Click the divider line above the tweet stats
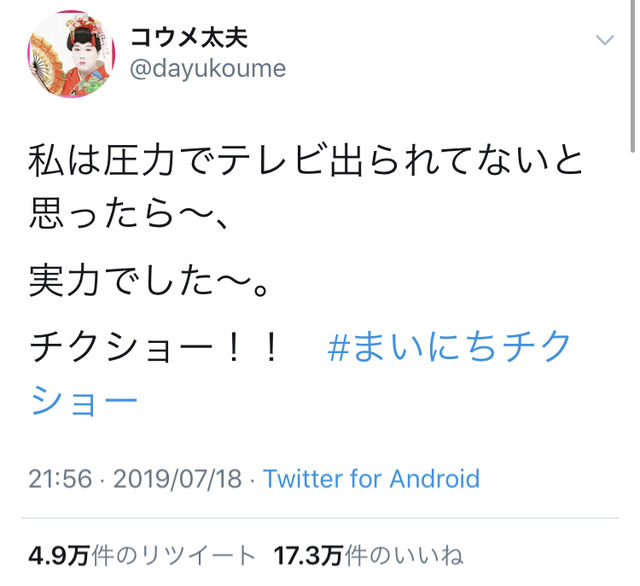 320,518
